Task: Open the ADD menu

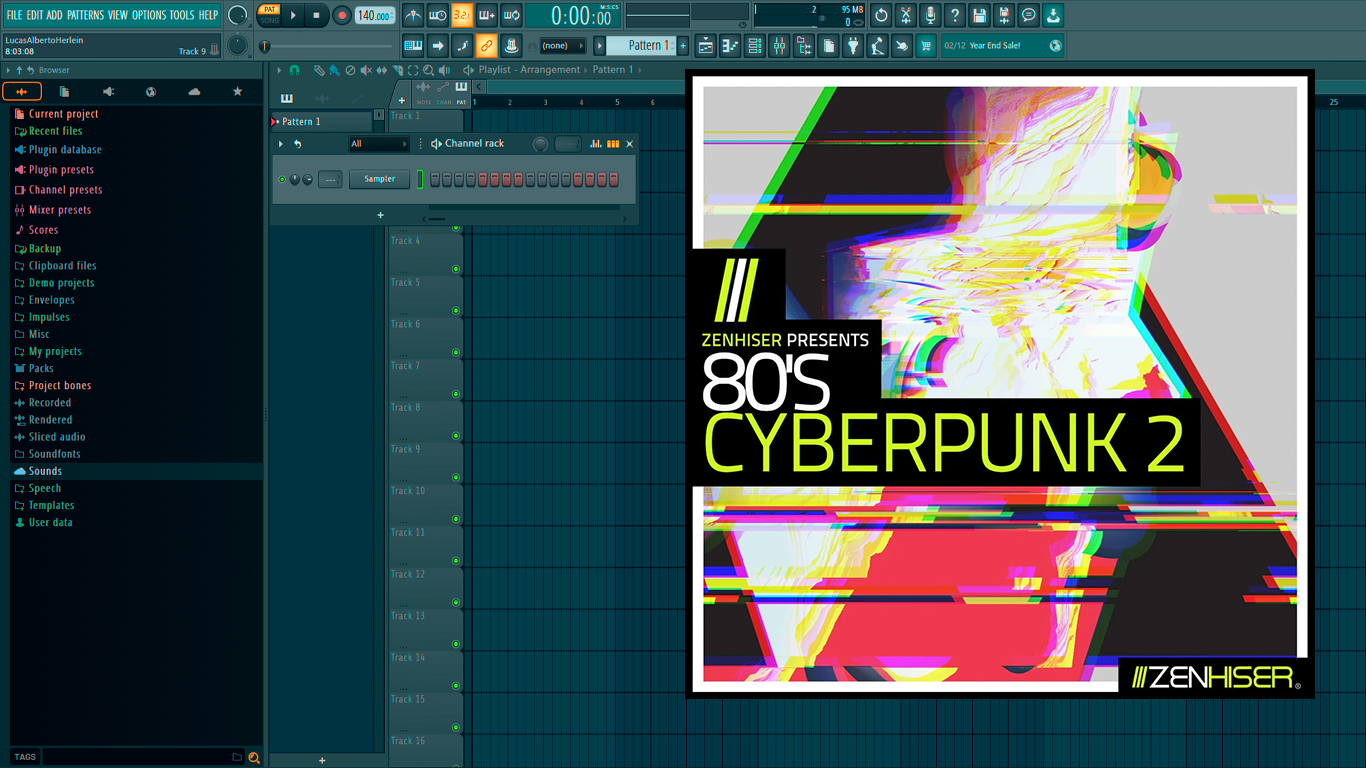Action: coord(54,15)
